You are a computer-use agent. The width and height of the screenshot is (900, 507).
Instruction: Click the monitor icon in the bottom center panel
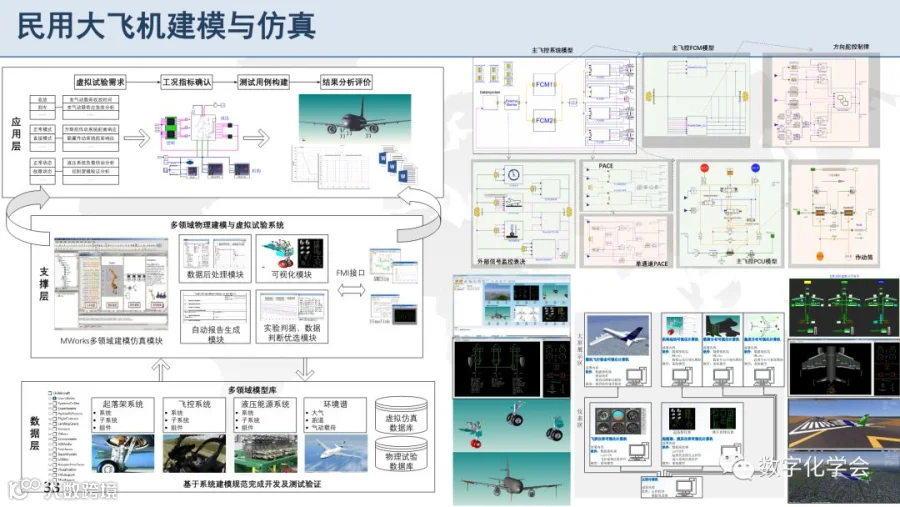coord(685,489)
